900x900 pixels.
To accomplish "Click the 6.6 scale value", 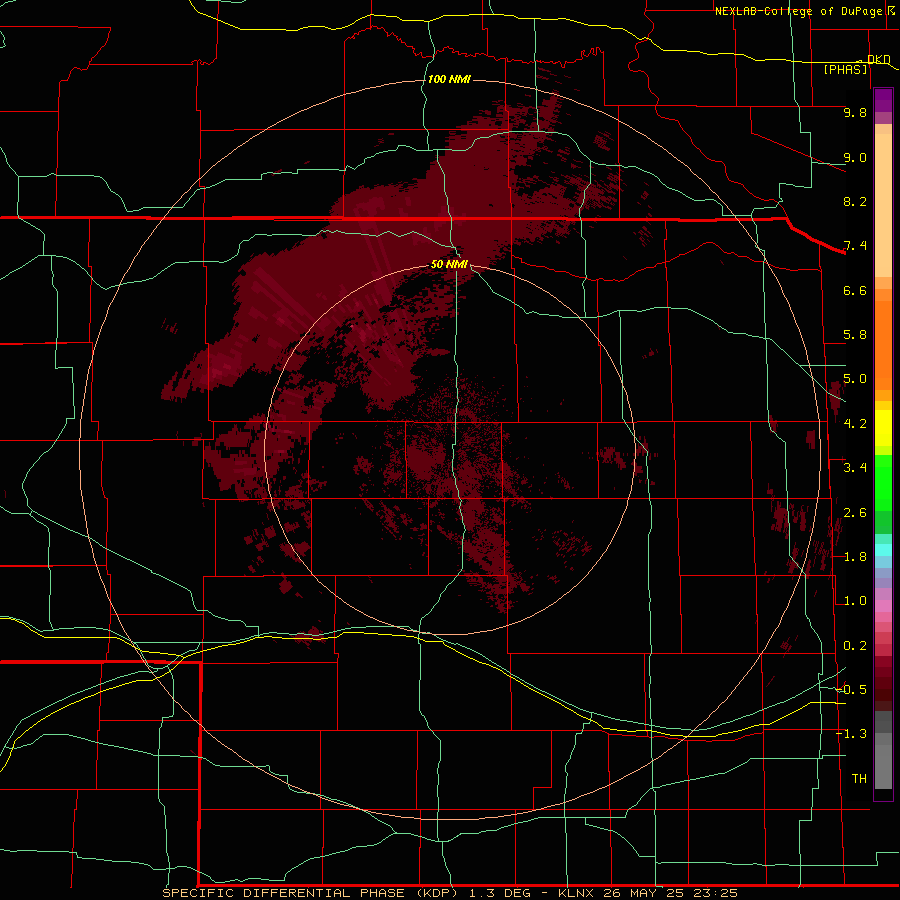I will (855, 290).
